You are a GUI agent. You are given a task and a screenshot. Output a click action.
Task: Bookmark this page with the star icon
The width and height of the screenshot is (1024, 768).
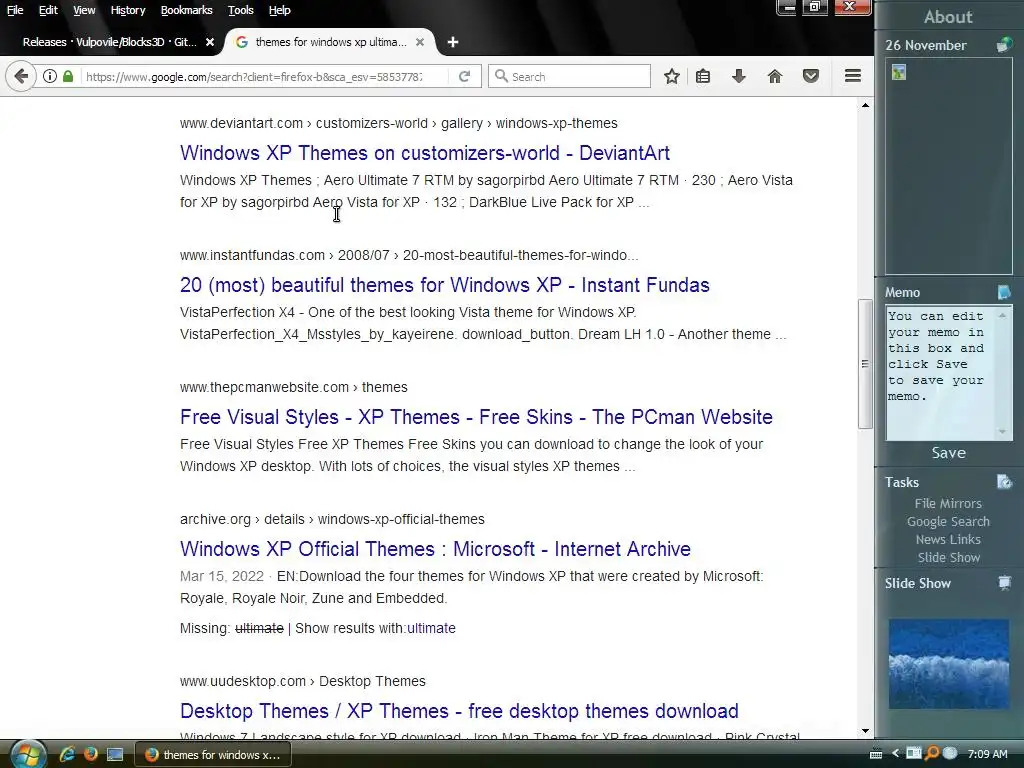click(671, 76)
